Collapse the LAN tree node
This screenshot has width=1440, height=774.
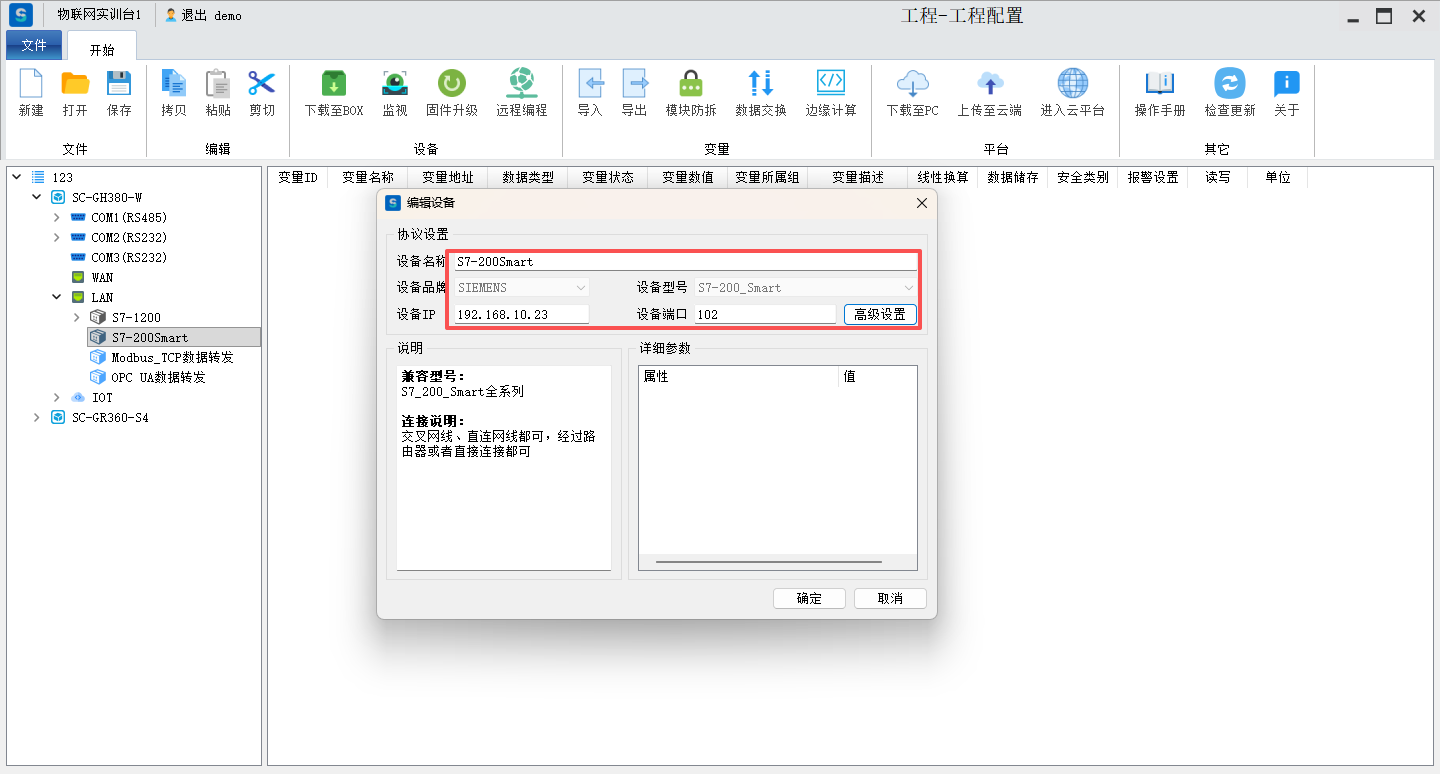pos(57,298)
